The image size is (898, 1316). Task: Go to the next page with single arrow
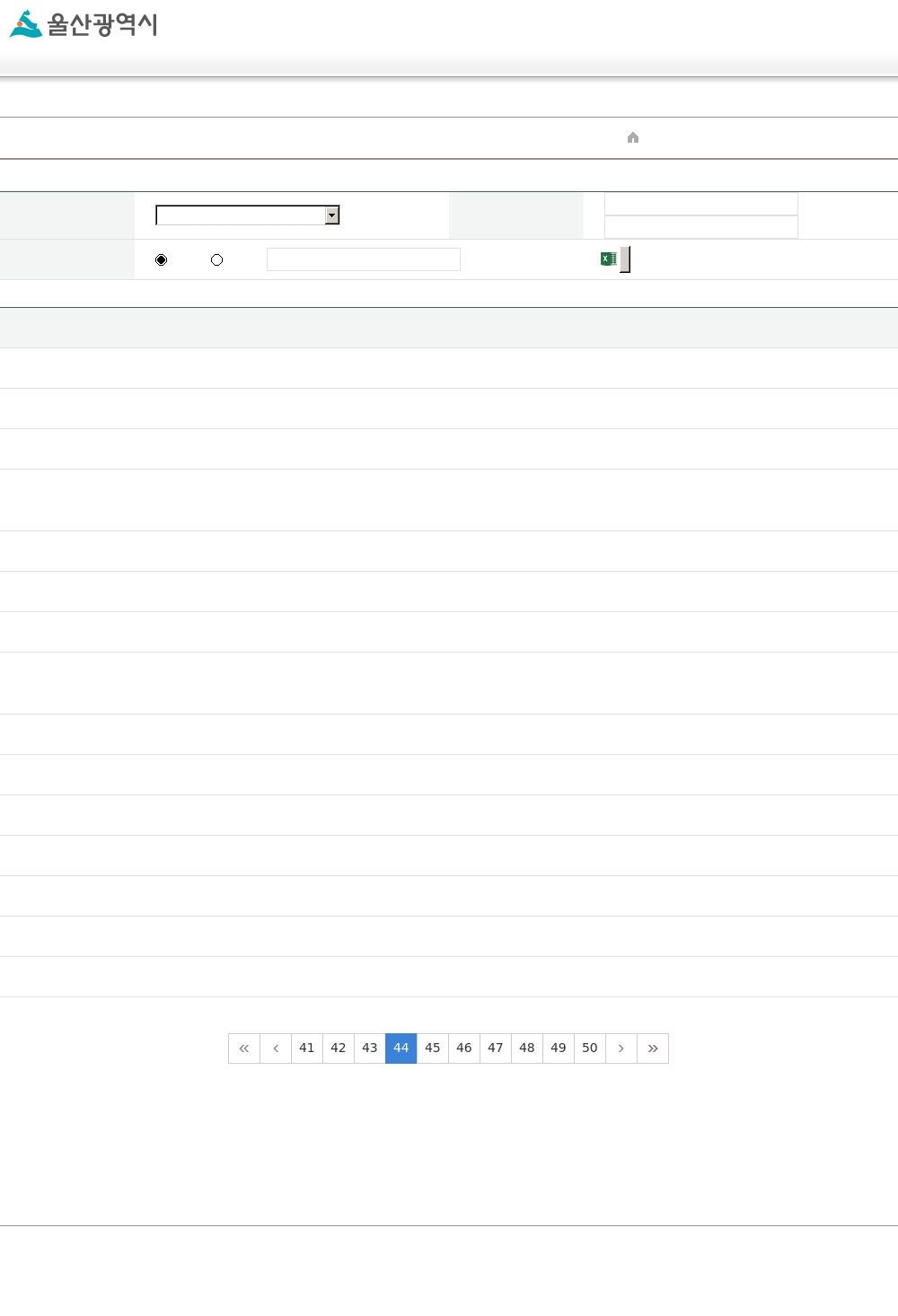[621, 1048]
